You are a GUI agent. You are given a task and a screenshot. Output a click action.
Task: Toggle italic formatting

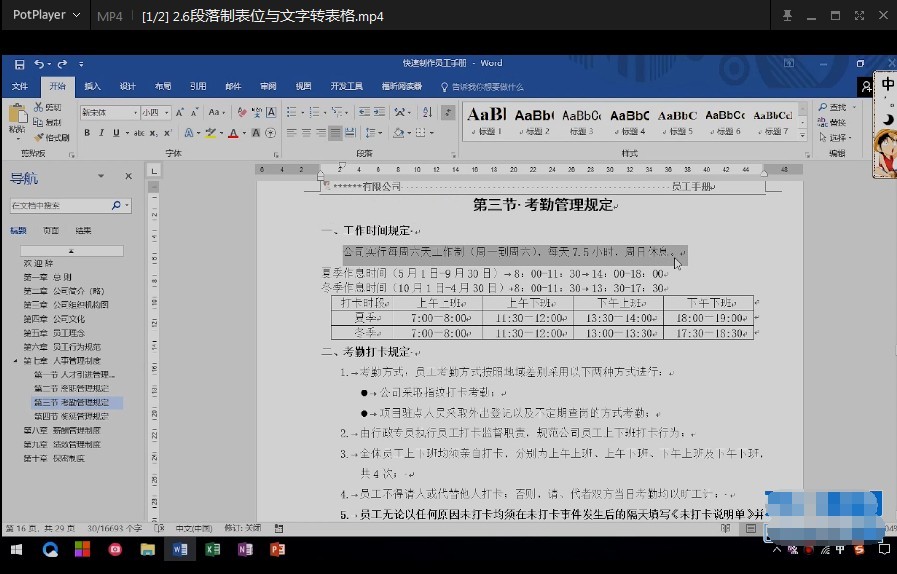coord(101,133)
